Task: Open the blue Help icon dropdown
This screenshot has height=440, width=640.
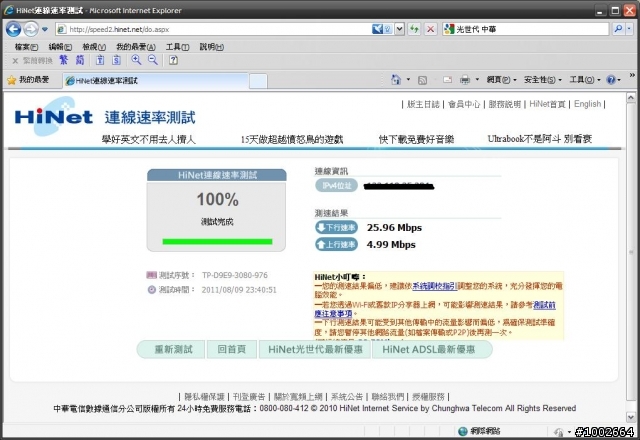Action: coord(613,80)
